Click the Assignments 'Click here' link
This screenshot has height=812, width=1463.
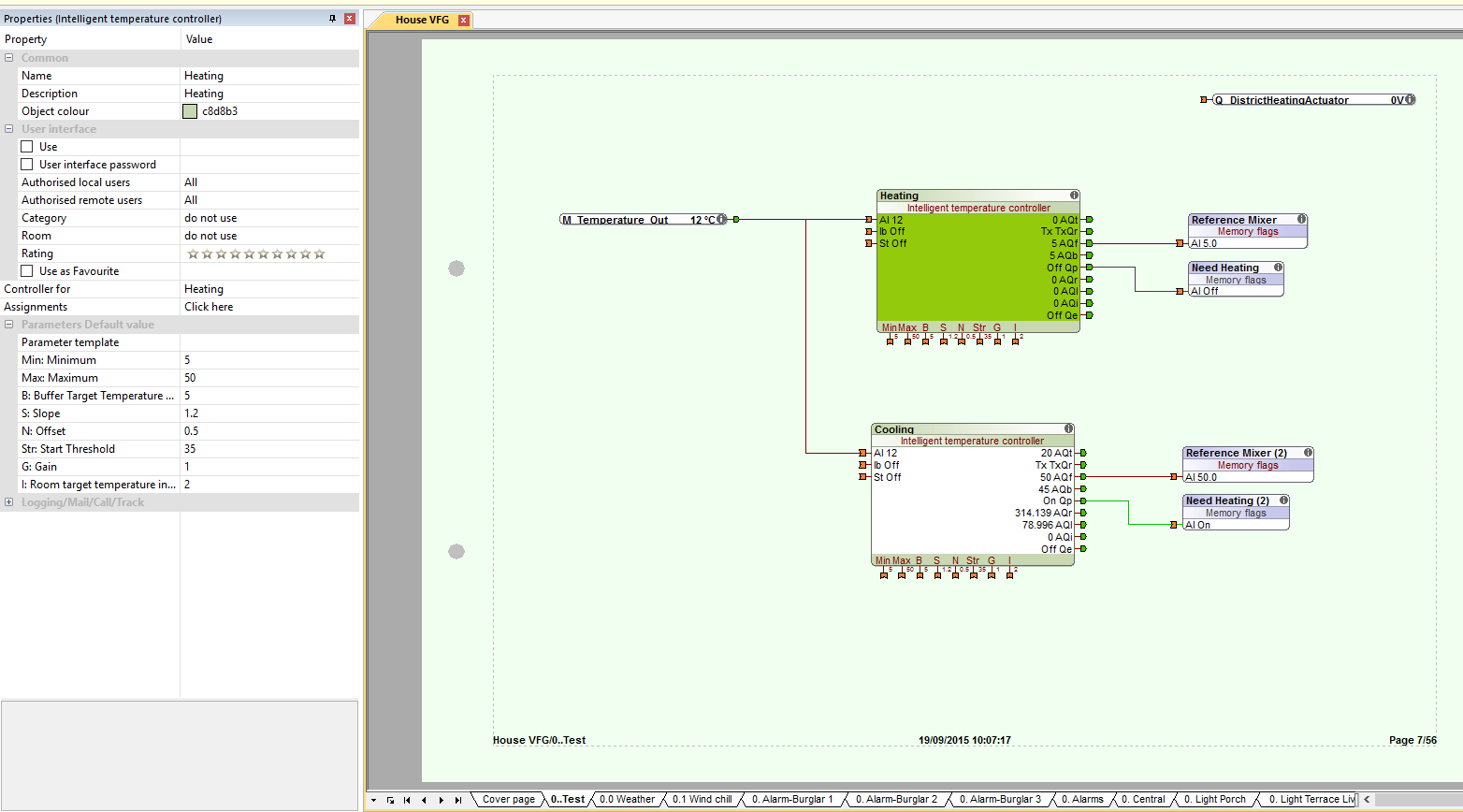[209, 307]
